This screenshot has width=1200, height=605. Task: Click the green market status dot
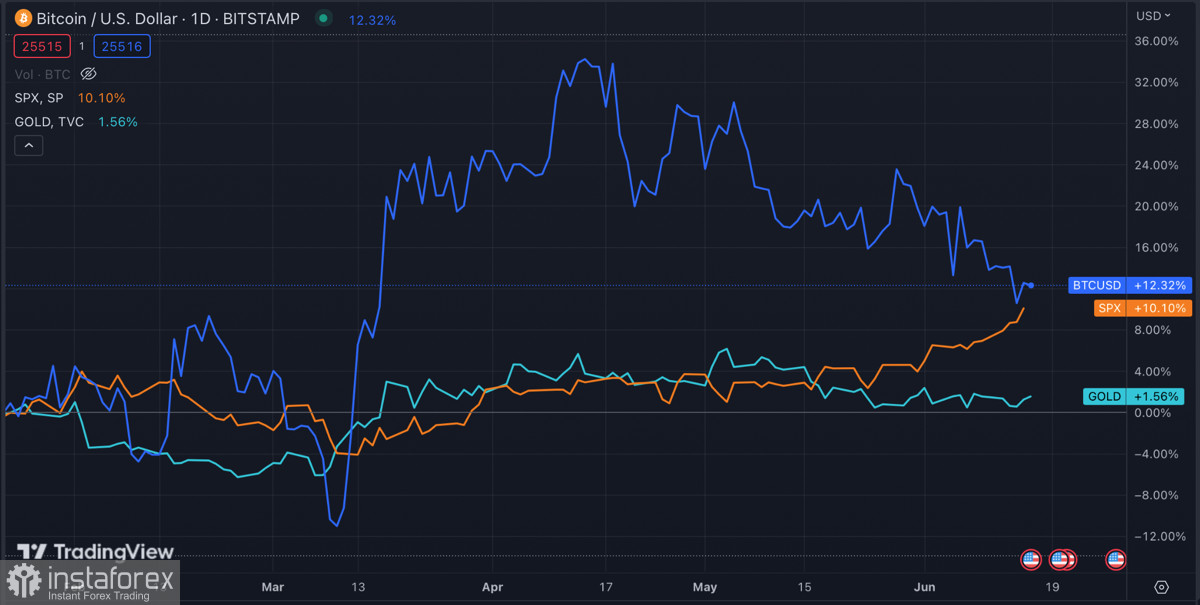click(x=322, y=18)
